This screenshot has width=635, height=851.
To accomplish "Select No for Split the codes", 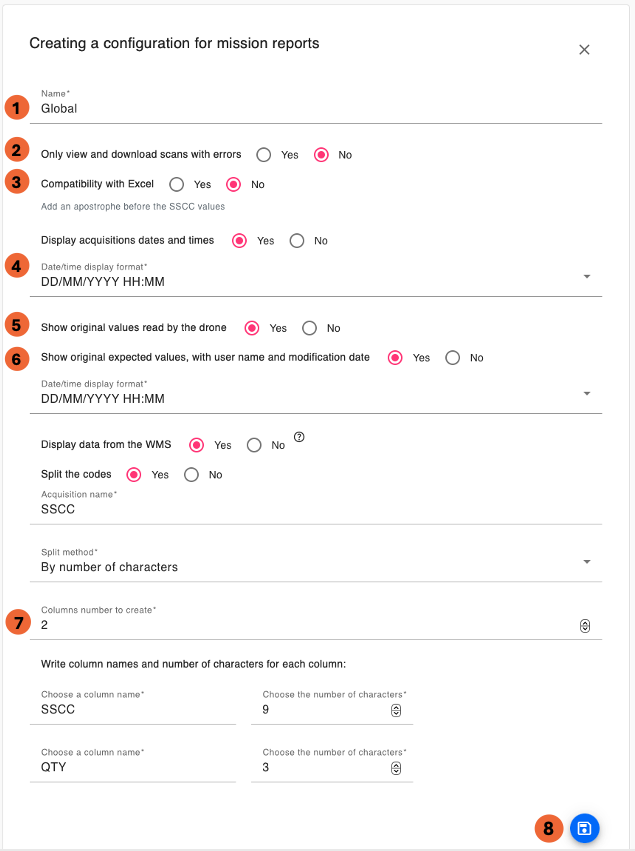I will (192, 475).
